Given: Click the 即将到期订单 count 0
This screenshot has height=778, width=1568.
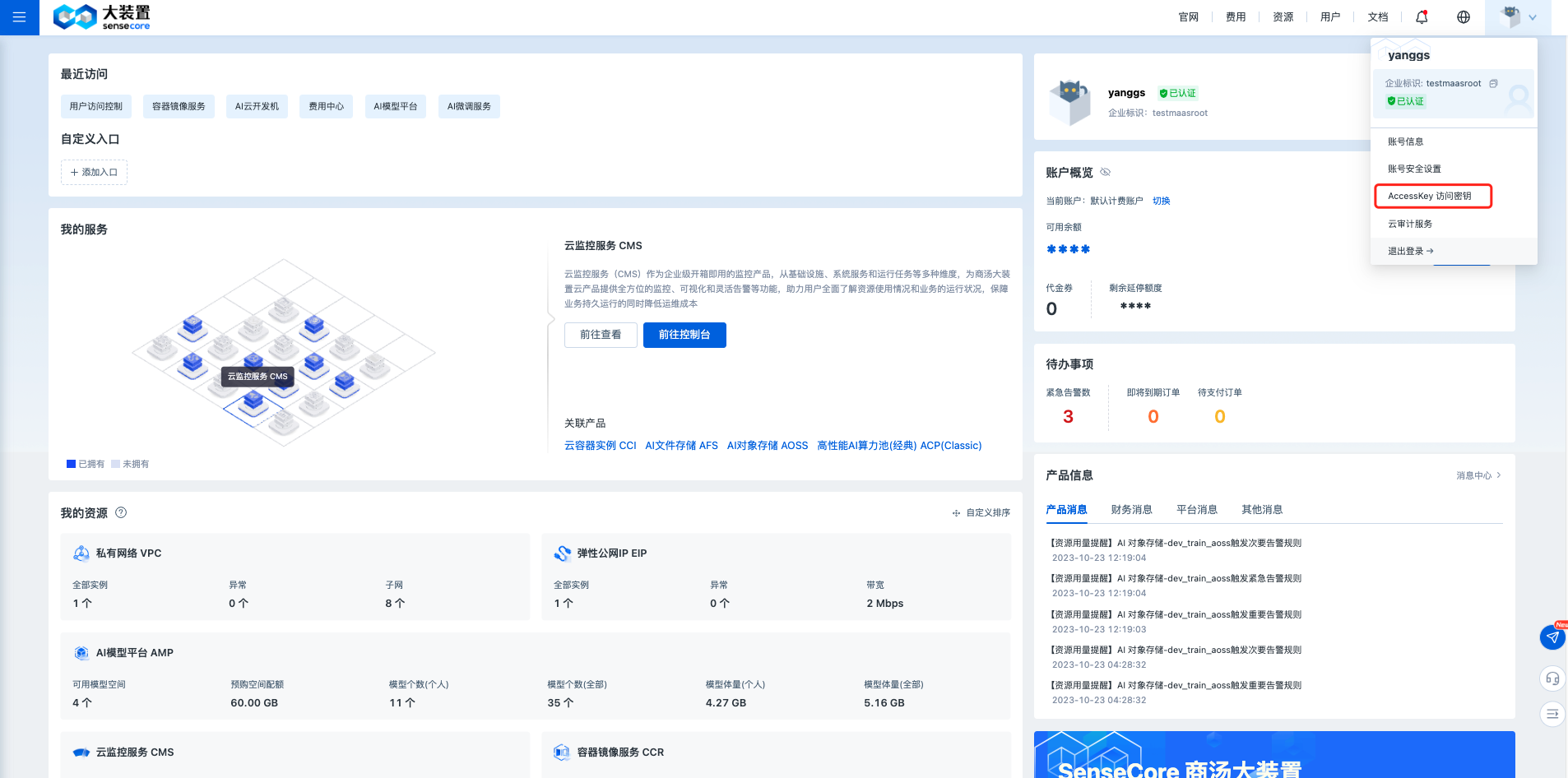Looking at the screenshot, I should (1153, 416).
